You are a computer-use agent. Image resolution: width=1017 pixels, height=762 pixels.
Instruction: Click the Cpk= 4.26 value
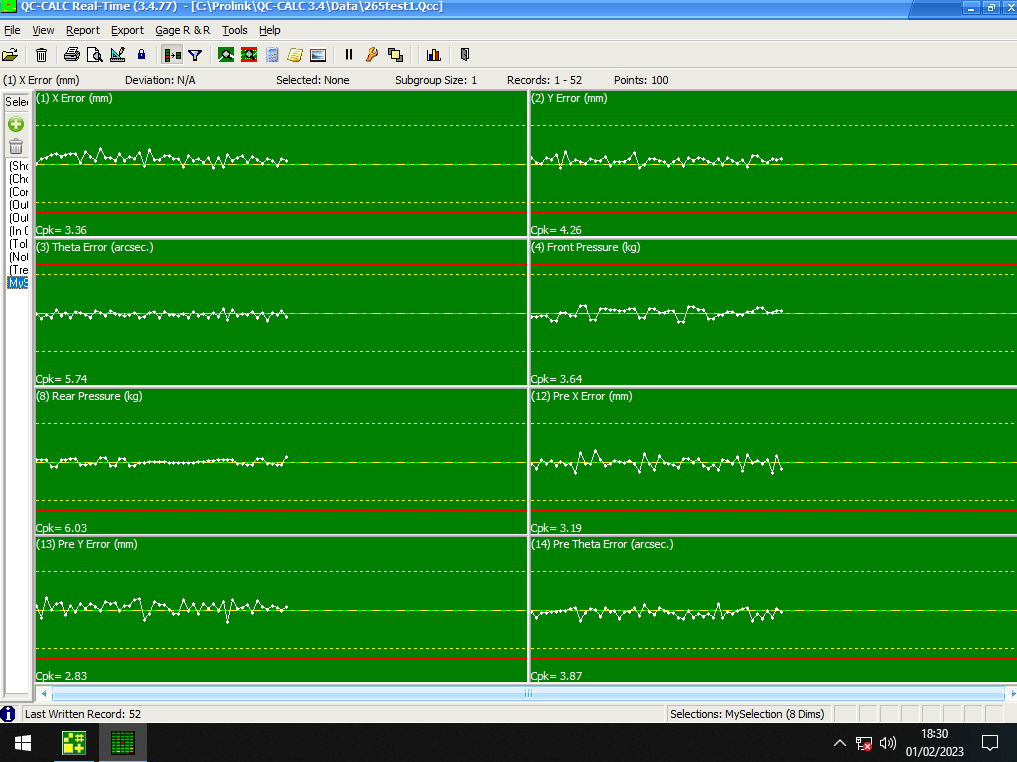(556, 230)
